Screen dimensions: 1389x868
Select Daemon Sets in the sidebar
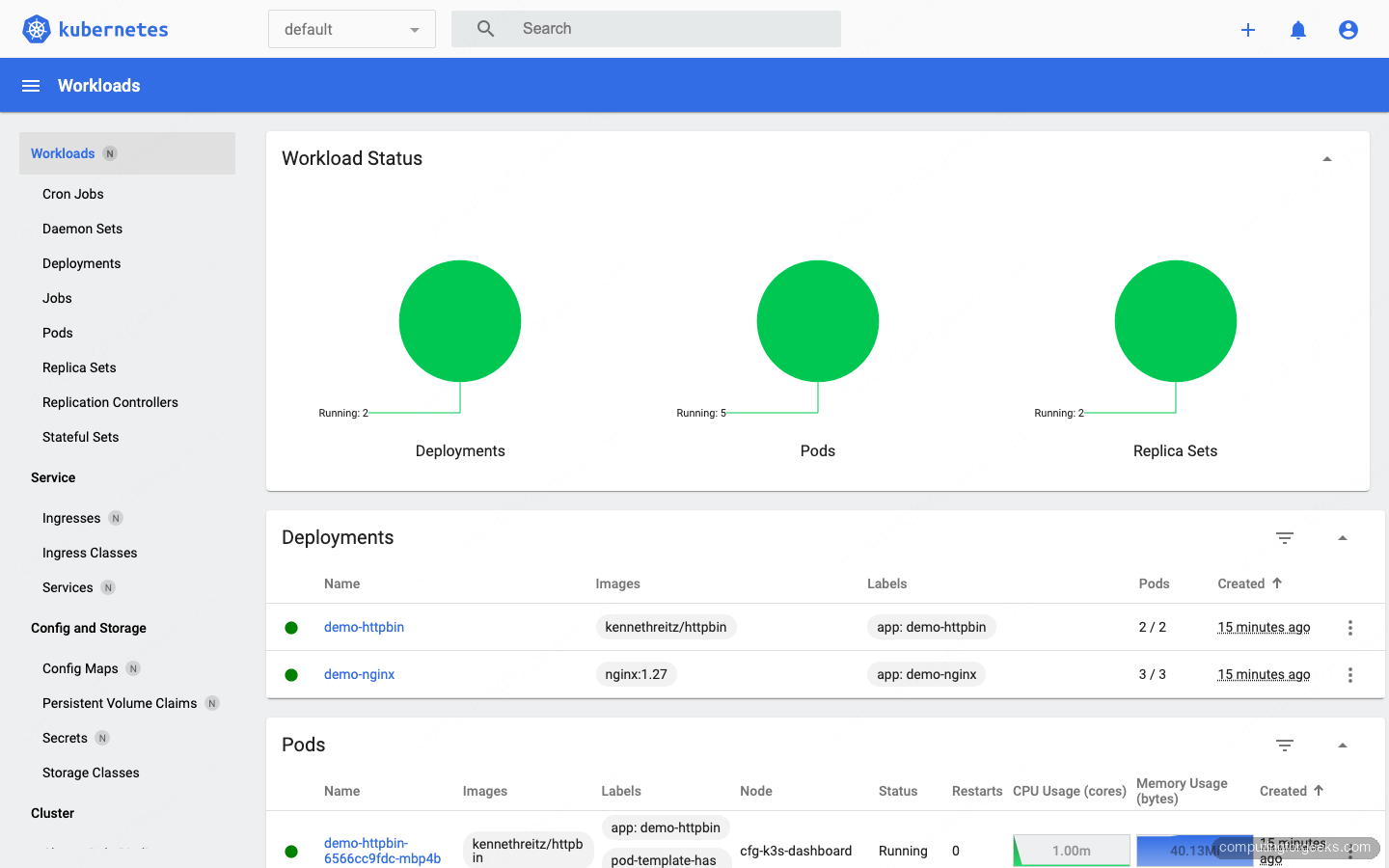(82, 229)
